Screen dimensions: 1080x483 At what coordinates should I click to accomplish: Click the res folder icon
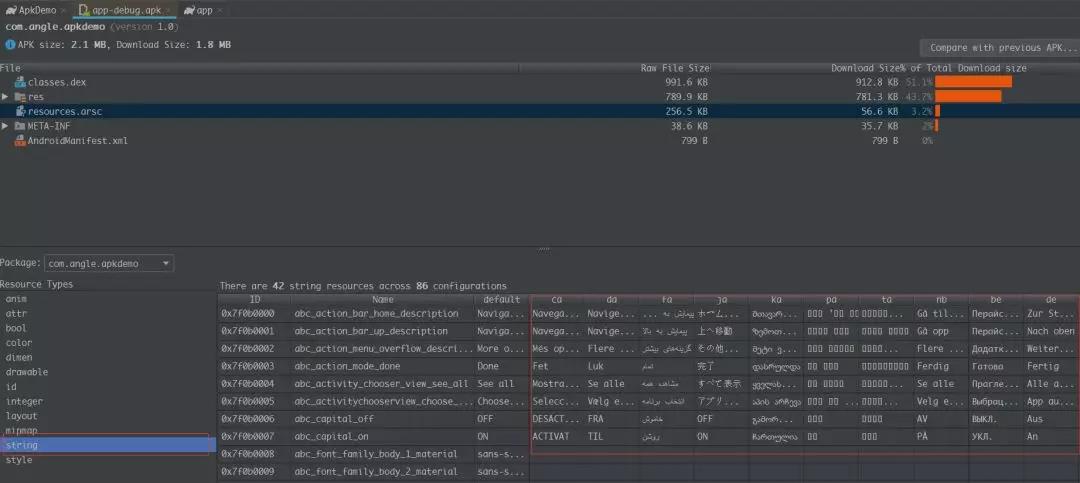20,97
